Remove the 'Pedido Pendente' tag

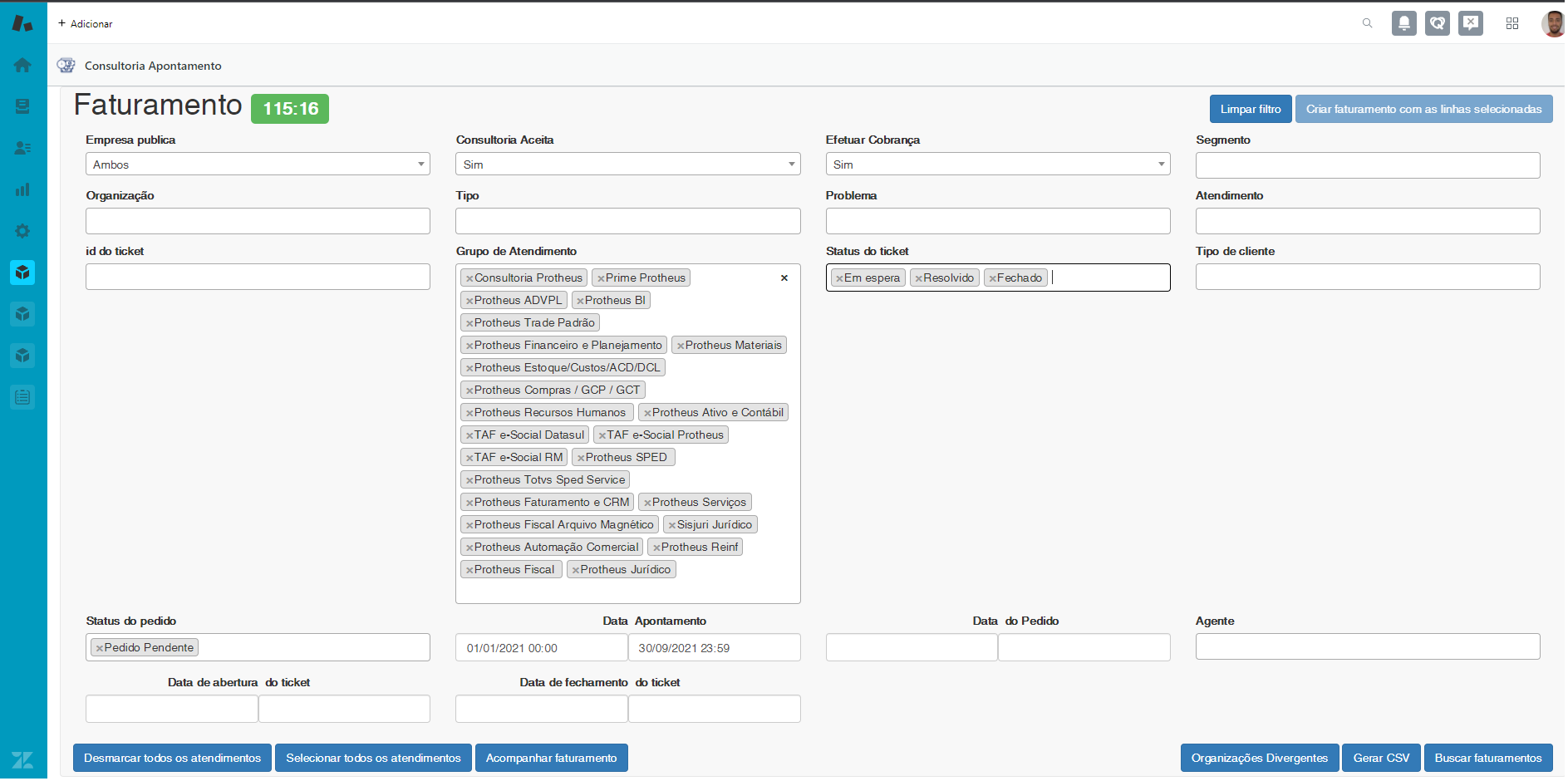click(x=100, y=648)
